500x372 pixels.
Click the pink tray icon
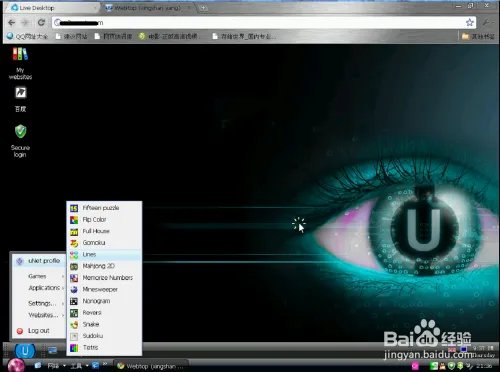(x=415, y=366)
